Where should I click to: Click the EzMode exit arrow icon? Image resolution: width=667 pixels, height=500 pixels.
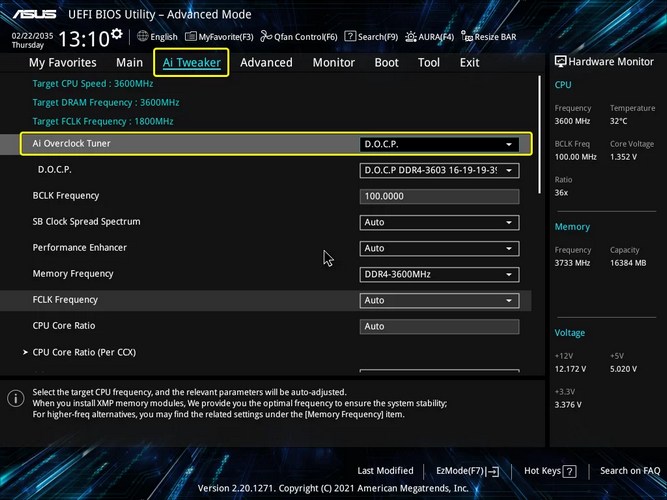click(x=492, y=471)
